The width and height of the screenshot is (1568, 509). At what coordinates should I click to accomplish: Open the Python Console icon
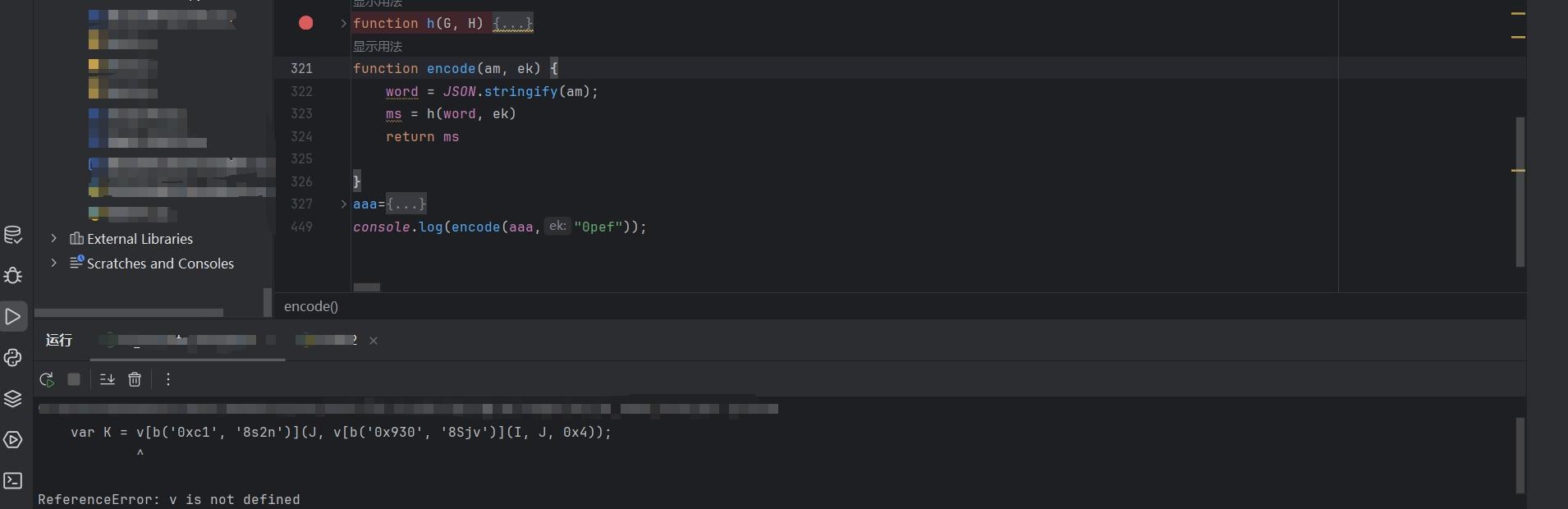tap(13, 357)
